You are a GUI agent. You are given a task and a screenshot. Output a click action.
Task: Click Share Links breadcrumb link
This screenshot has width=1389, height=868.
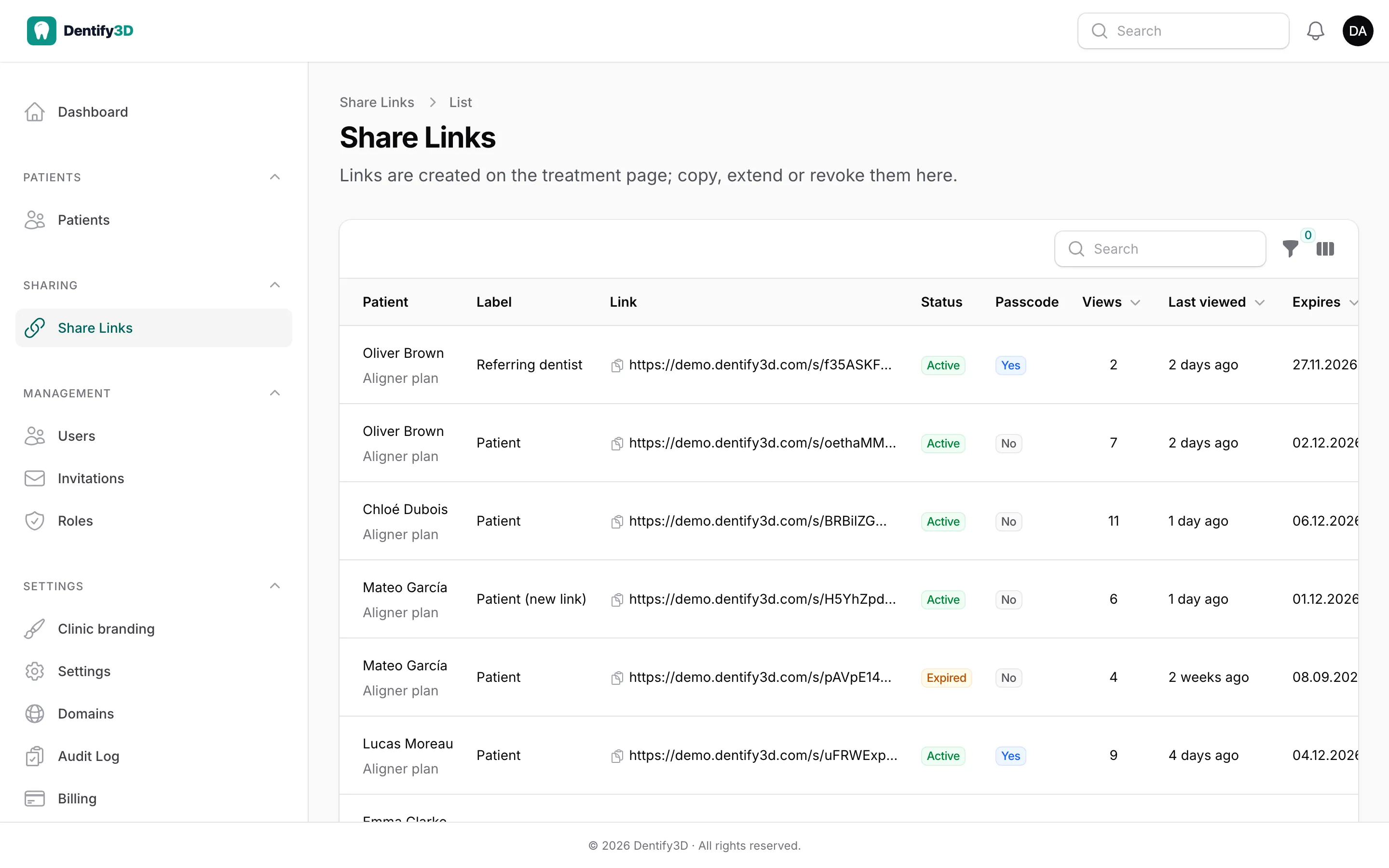[377, 102]
